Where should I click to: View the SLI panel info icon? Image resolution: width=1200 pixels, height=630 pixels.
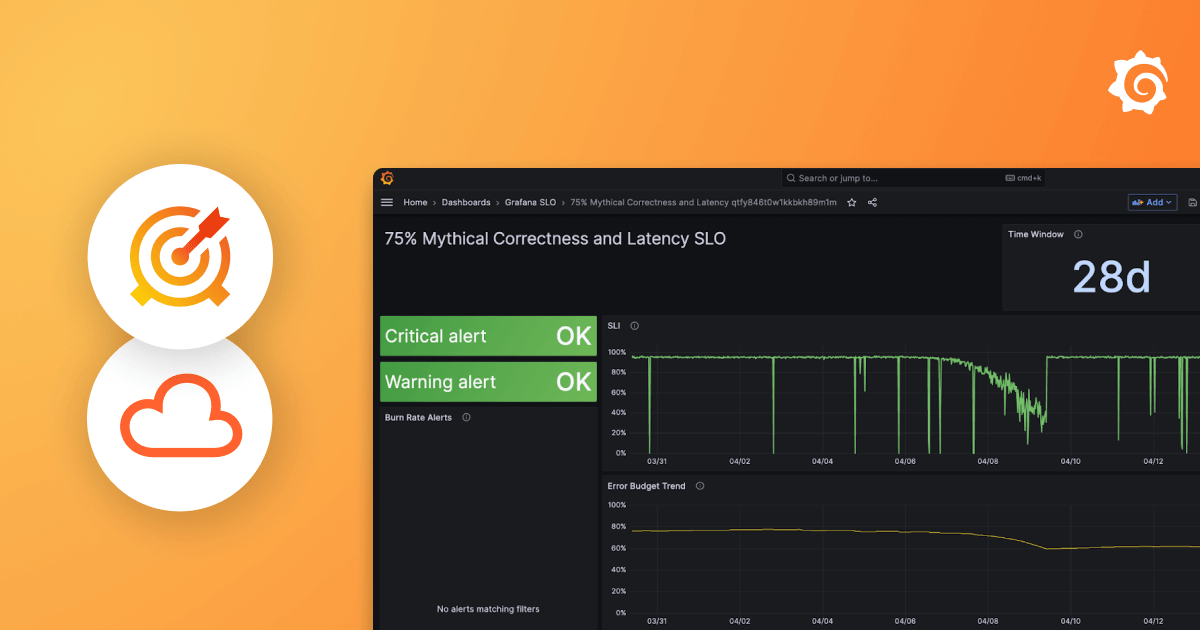[633, 325]
